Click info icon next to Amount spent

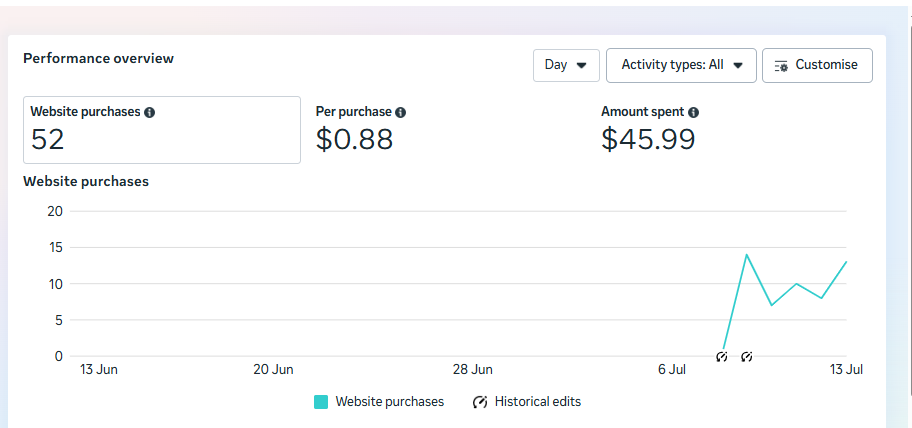tap(693, 113)
